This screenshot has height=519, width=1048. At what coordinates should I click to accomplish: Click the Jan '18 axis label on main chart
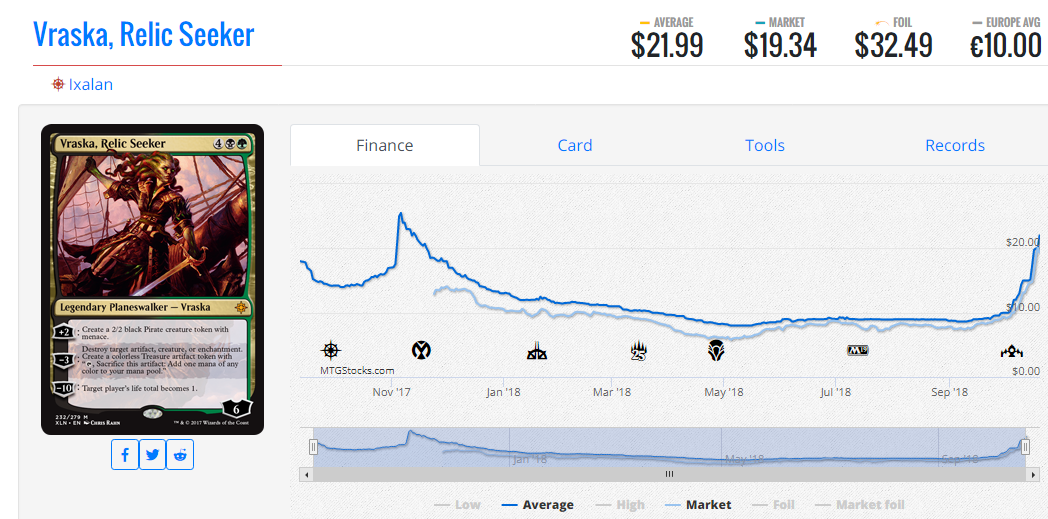(503, 392)
